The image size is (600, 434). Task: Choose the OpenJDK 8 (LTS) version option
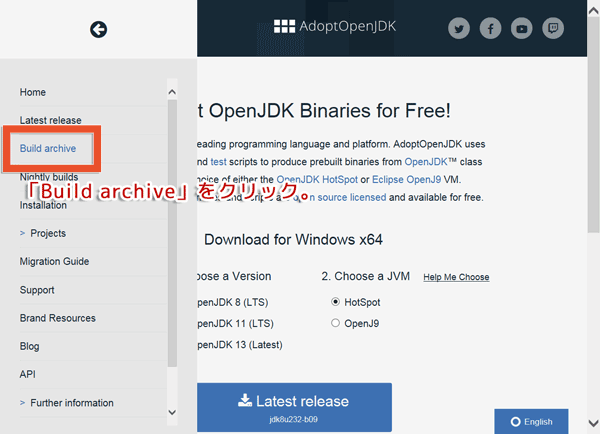(233, 302)
